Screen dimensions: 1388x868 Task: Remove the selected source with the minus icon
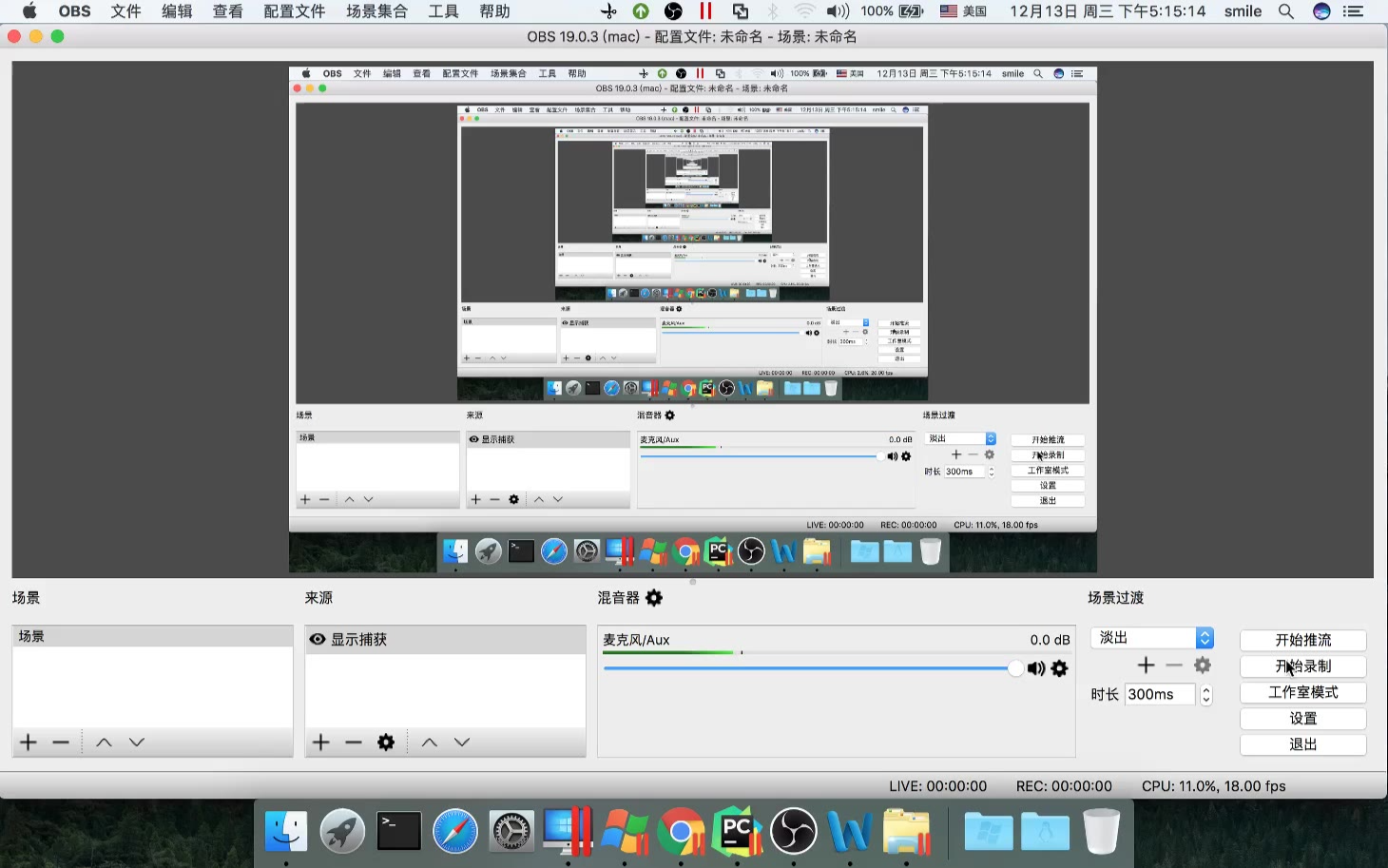pyautogui.click(x=354, y=743)
